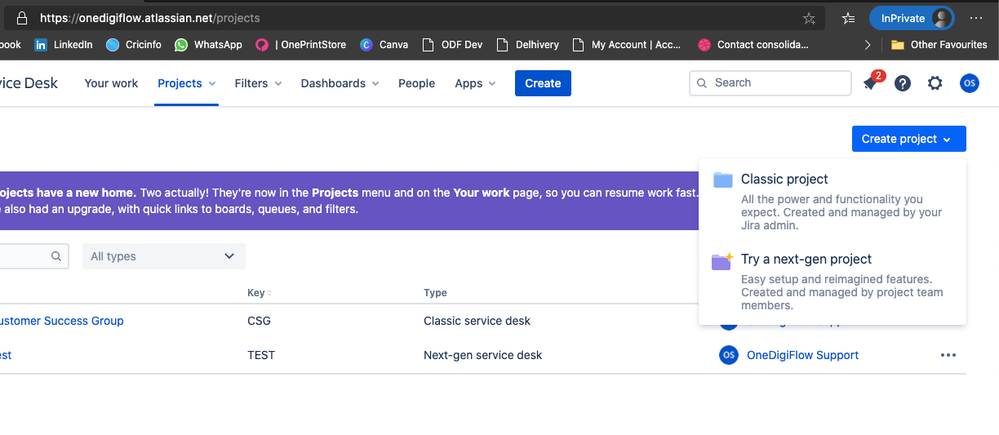Open the Jira settings gear

935,83
